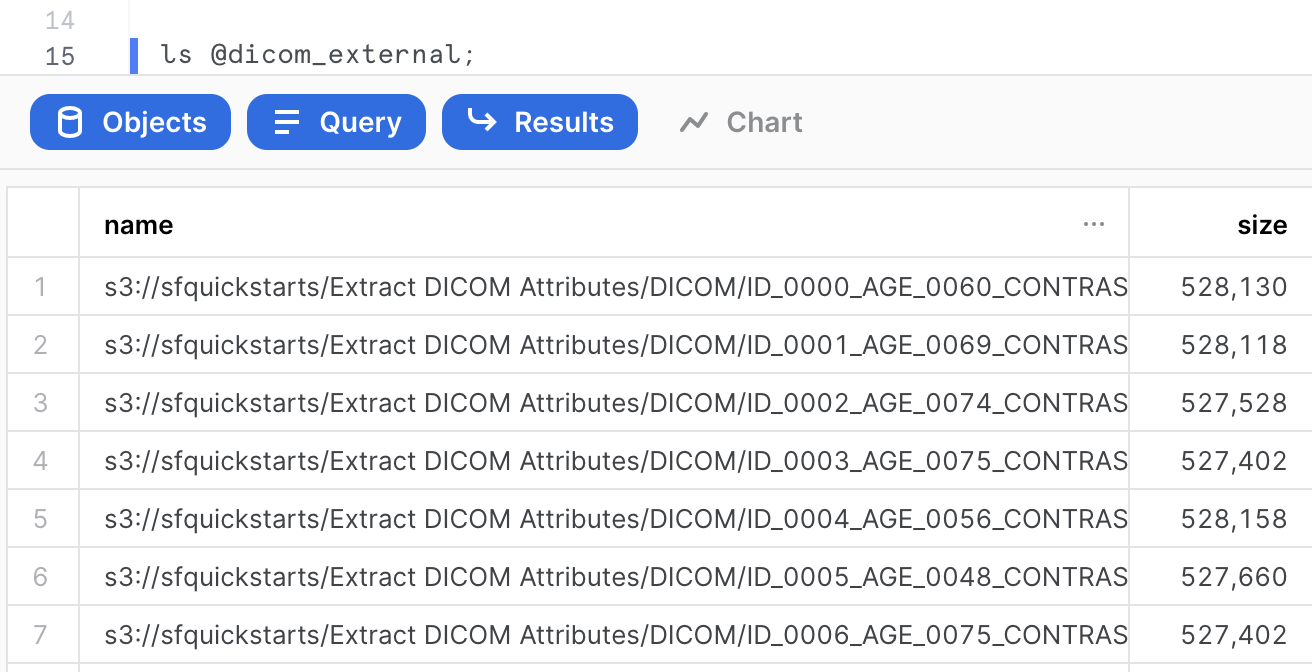Click the blue cursor marker on line 15

tap(133, 56)
